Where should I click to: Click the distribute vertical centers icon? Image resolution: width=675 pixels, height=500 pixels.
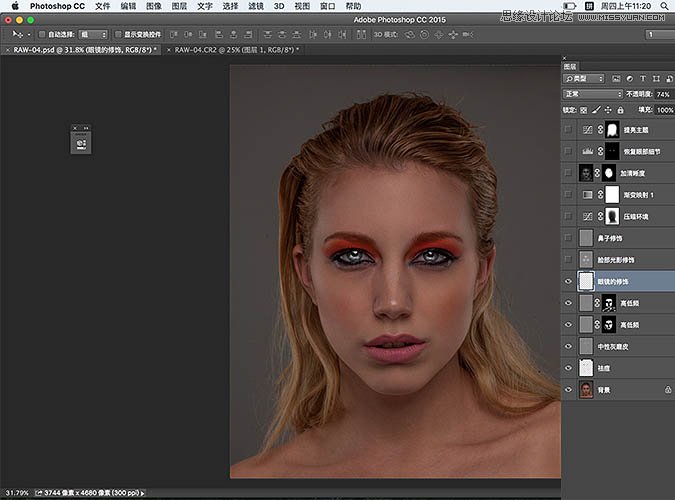point(282,34)
